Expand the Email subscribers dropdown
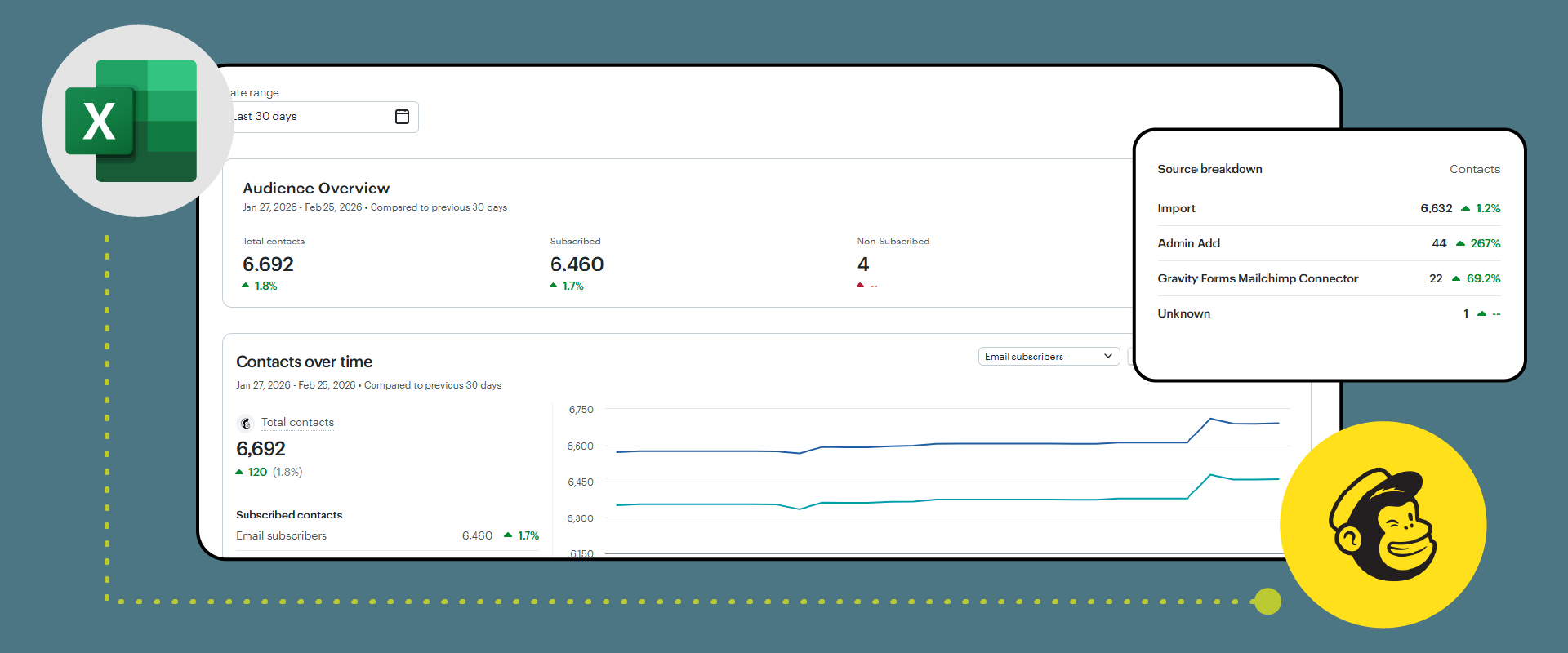This screenshot has width=1568, height=653. point(1049,357)
